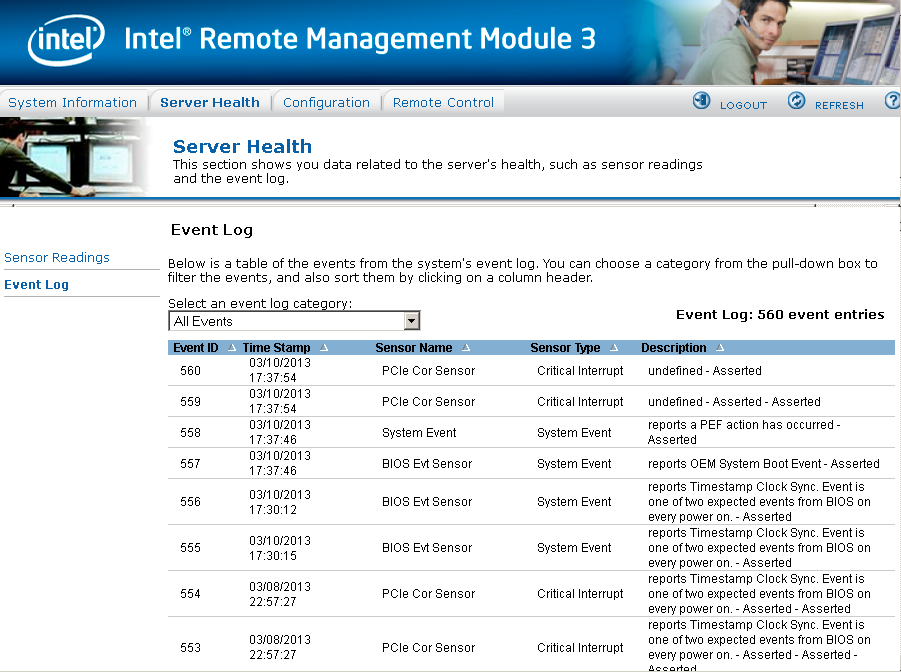901x672 pixels.
Task: Click the LOGOUT link
Action: tap(743, 105)
